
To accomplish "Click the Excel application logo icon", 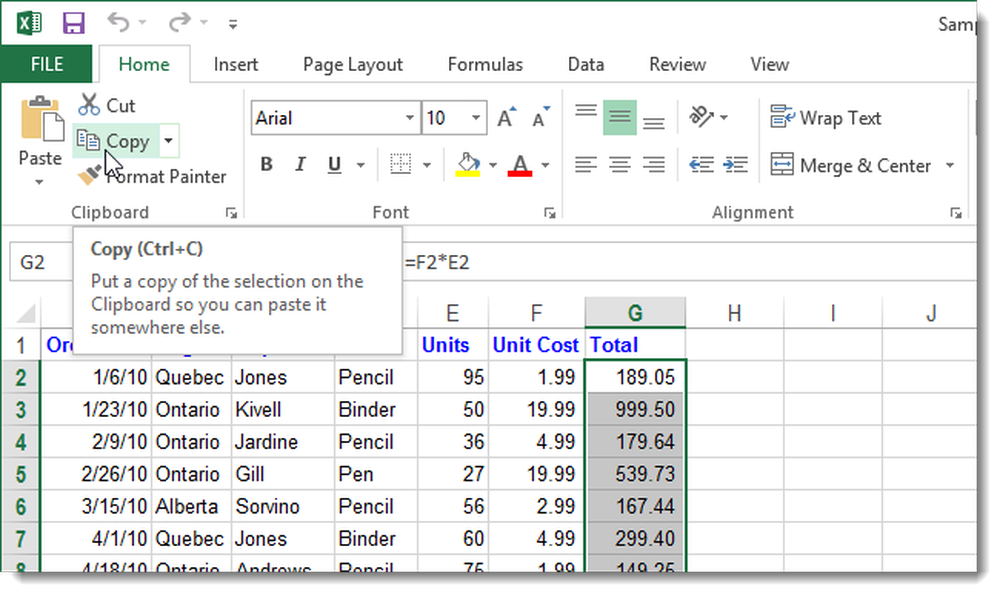I will [29, 24].
